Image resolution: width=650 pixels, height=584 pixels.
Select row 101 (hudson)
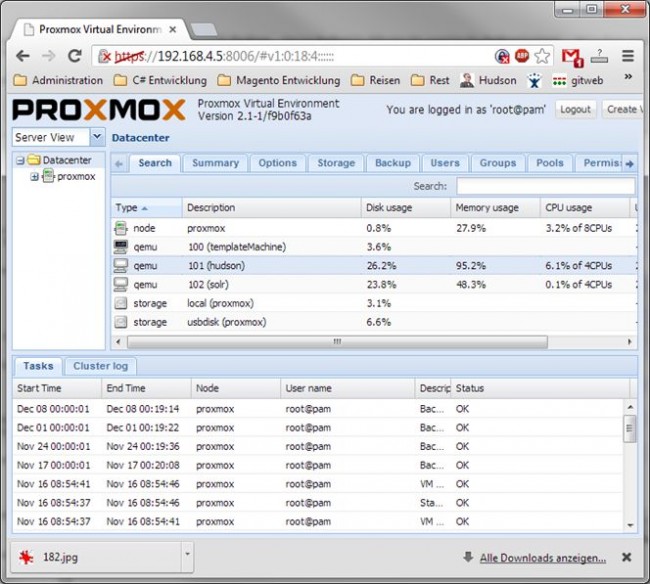tap(374, 266)
